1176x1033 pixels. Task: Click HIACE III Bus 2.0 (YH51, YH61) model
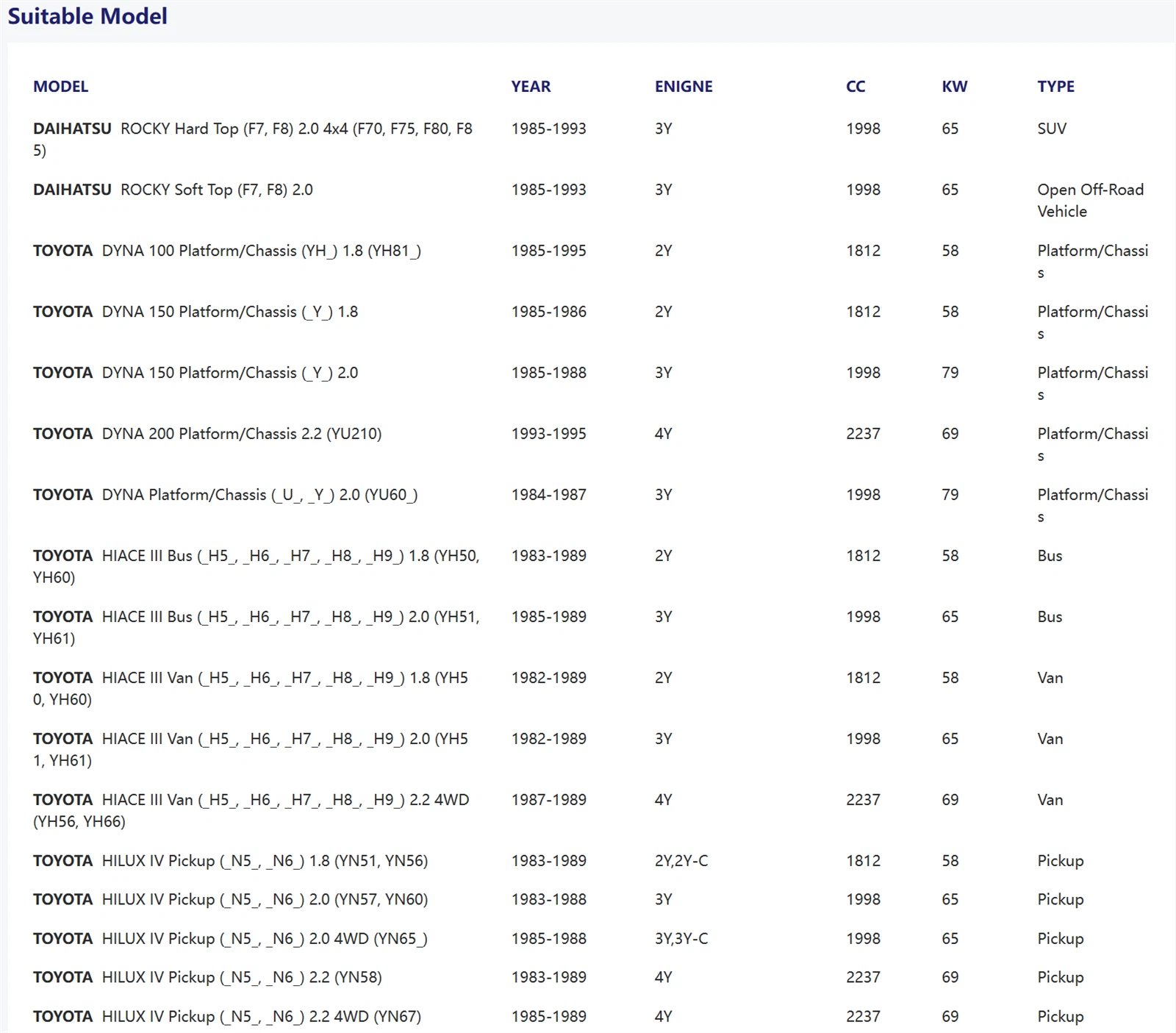[x=257, y=627]
